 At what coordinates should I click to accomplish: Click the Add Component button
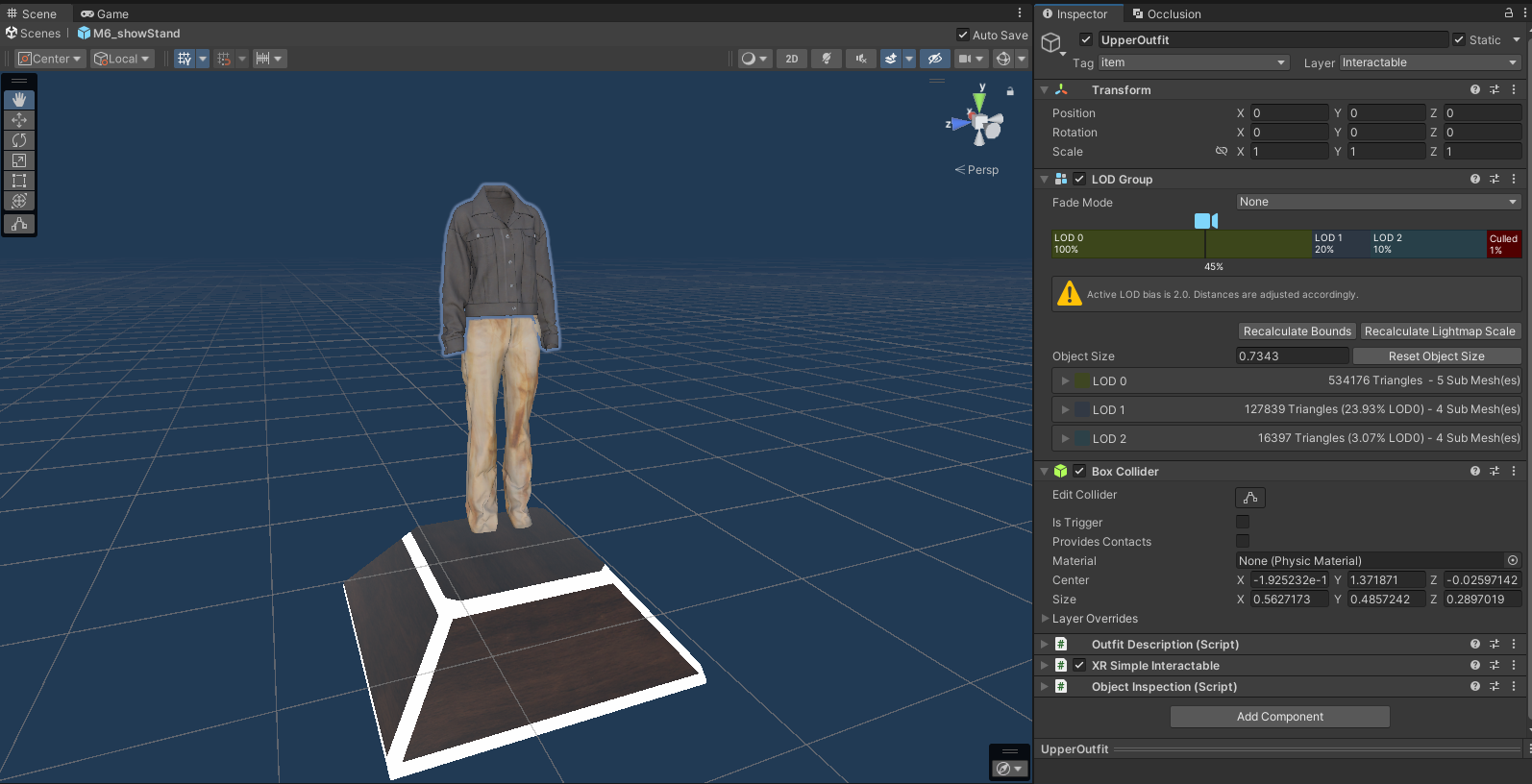tap(1279, 717)
